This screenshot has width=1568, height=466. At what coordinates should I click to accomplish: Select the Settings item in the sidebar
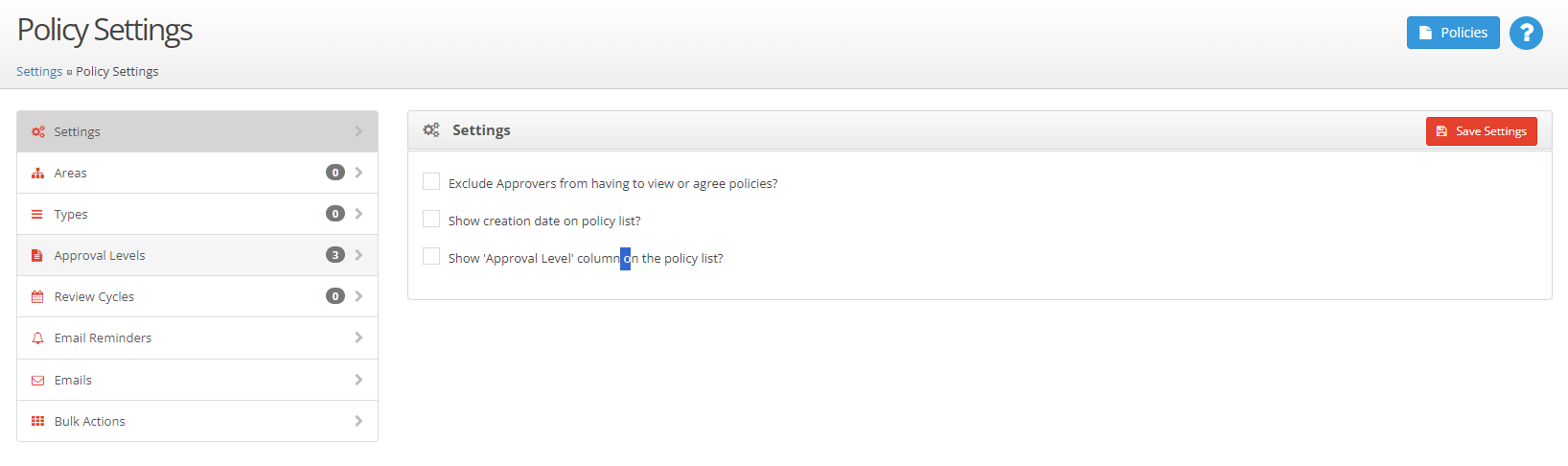pos(197,131)
